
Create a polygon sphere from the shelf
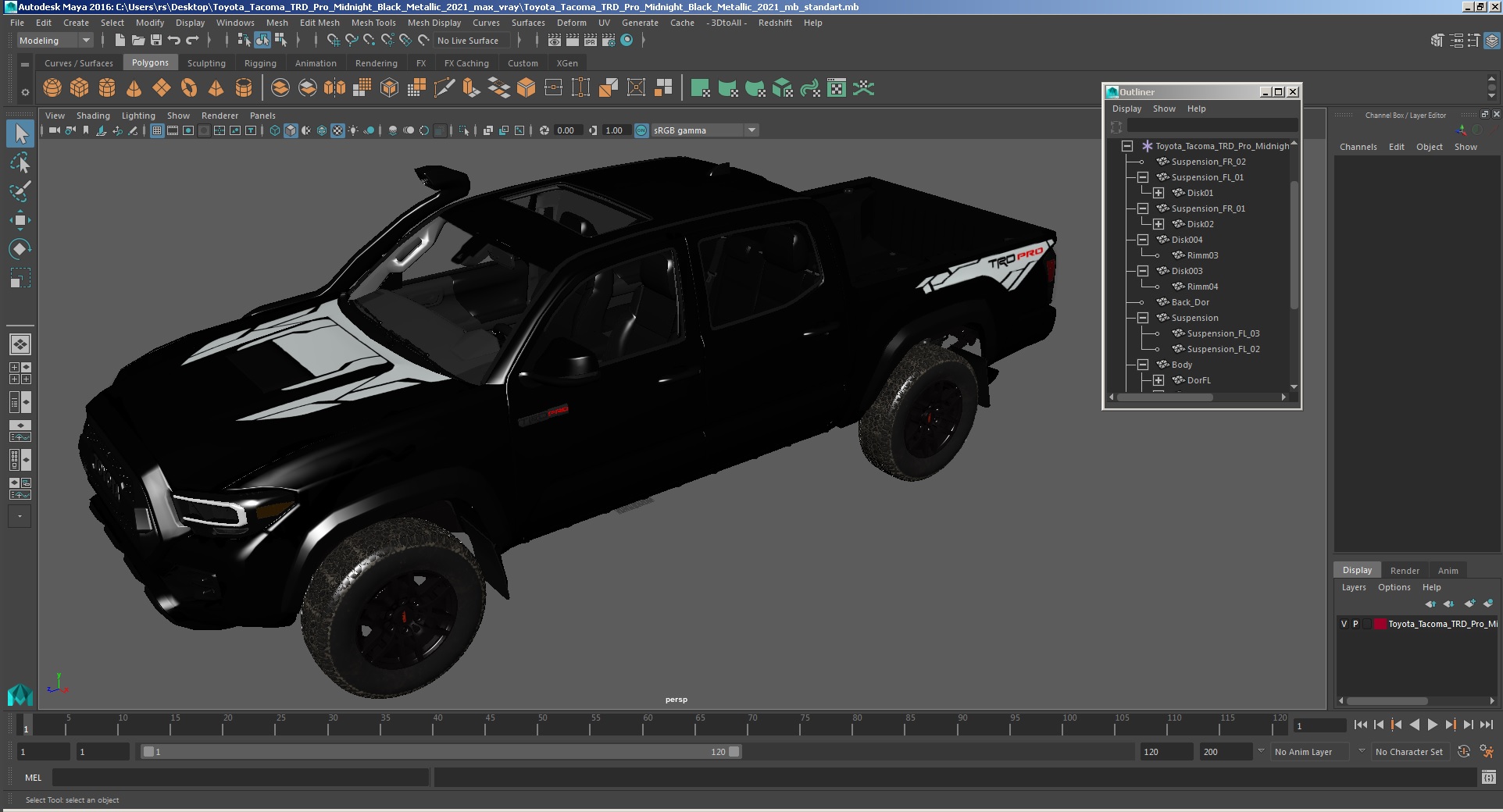[52, 88]
